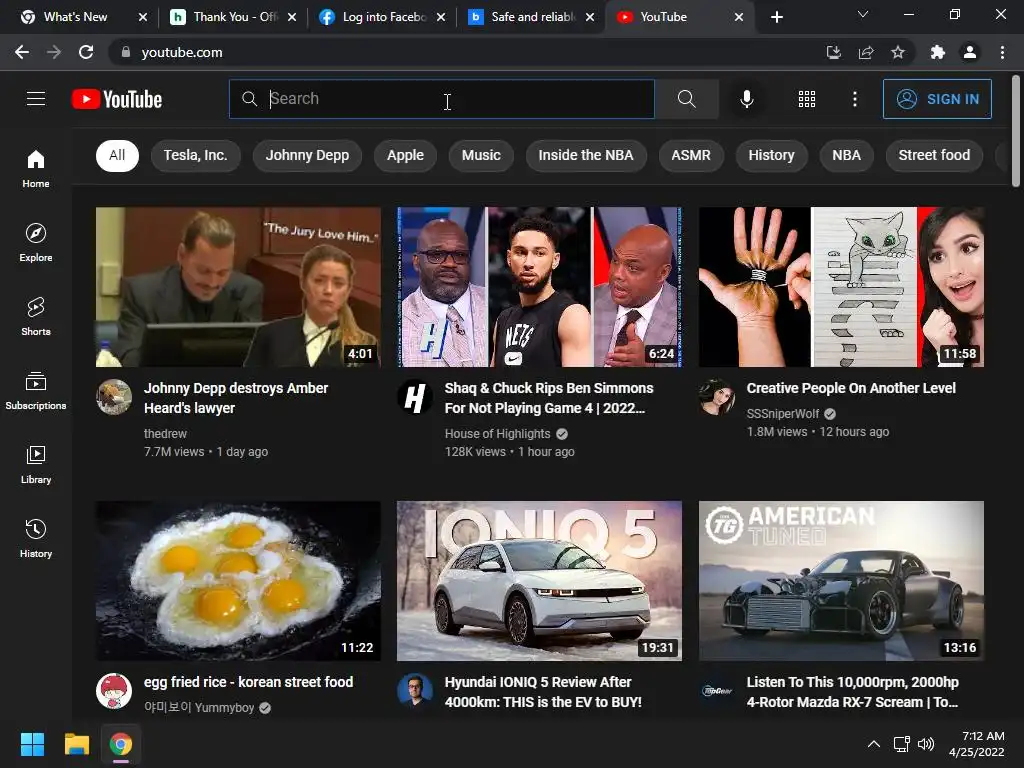The width and height of the screenshot is (1024, 768).
Task: Show hidden system tray icons
Action: pyautogui.click(x=873, y=744)
